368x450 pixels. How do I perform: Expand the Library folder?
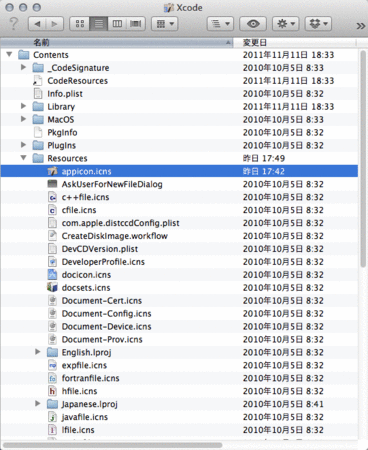pos(23,106)
